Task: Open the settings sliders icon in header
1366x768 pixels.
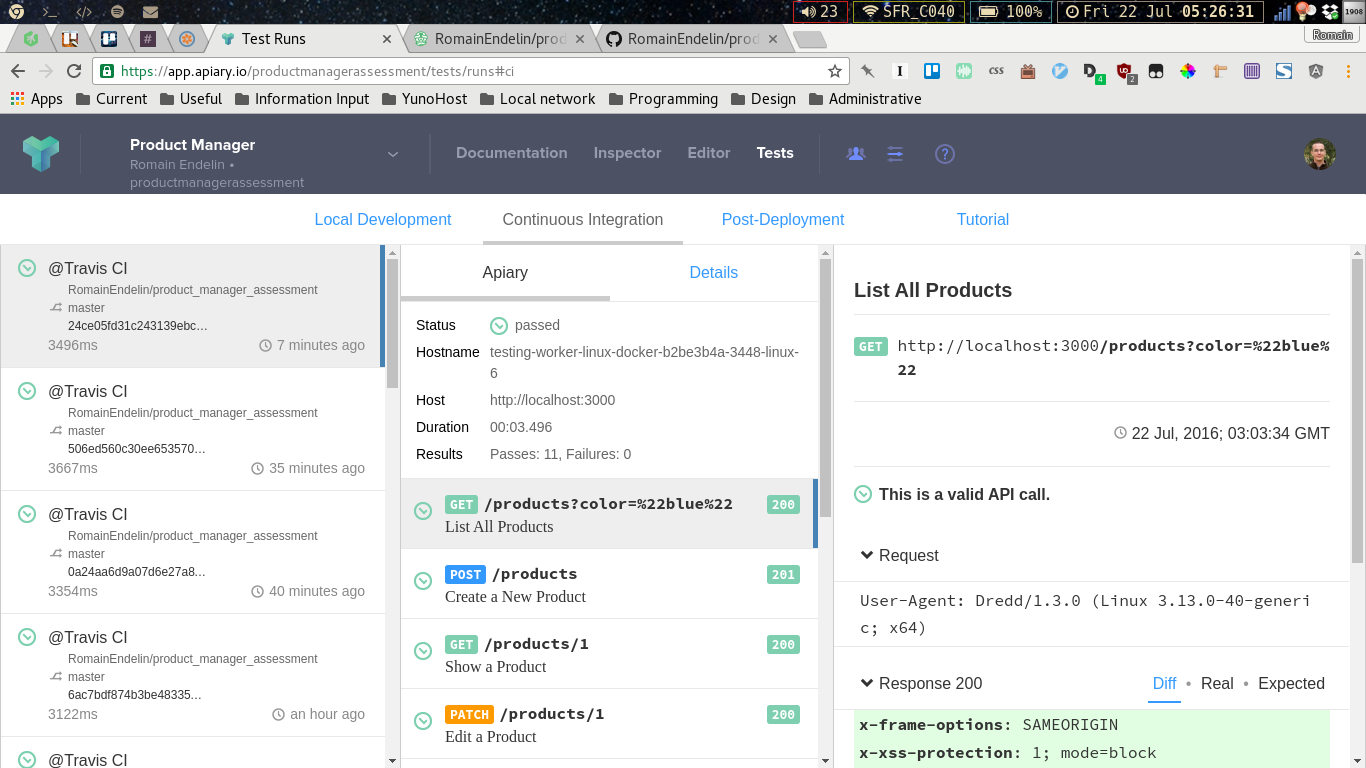Action: pyautogui.click(x=895, y=154)
